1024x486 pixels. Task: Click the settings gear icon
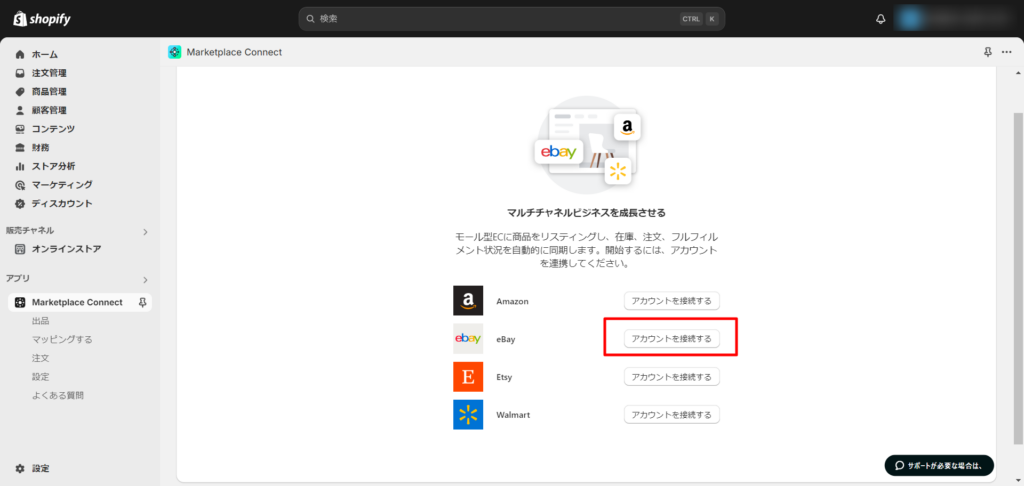click(x=20, y=468)
